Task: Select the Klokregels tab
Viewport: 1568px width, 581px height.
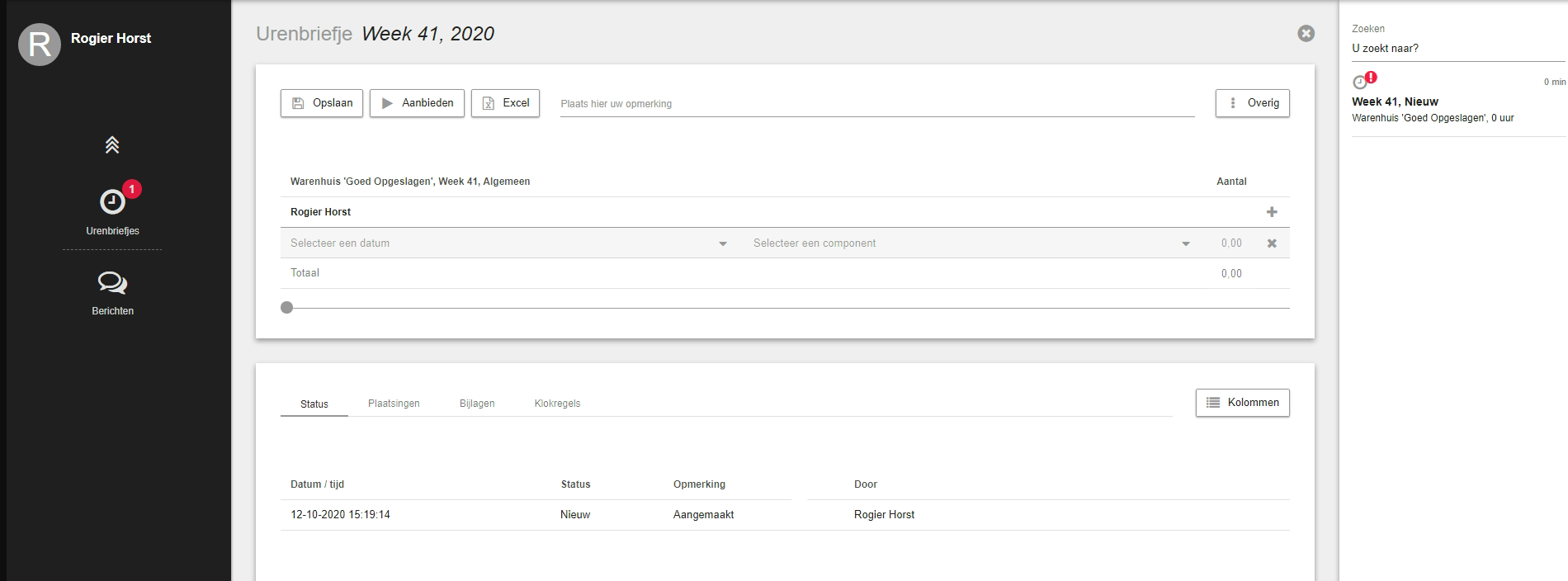Action: pyautogui.click(x=557, y=404)
